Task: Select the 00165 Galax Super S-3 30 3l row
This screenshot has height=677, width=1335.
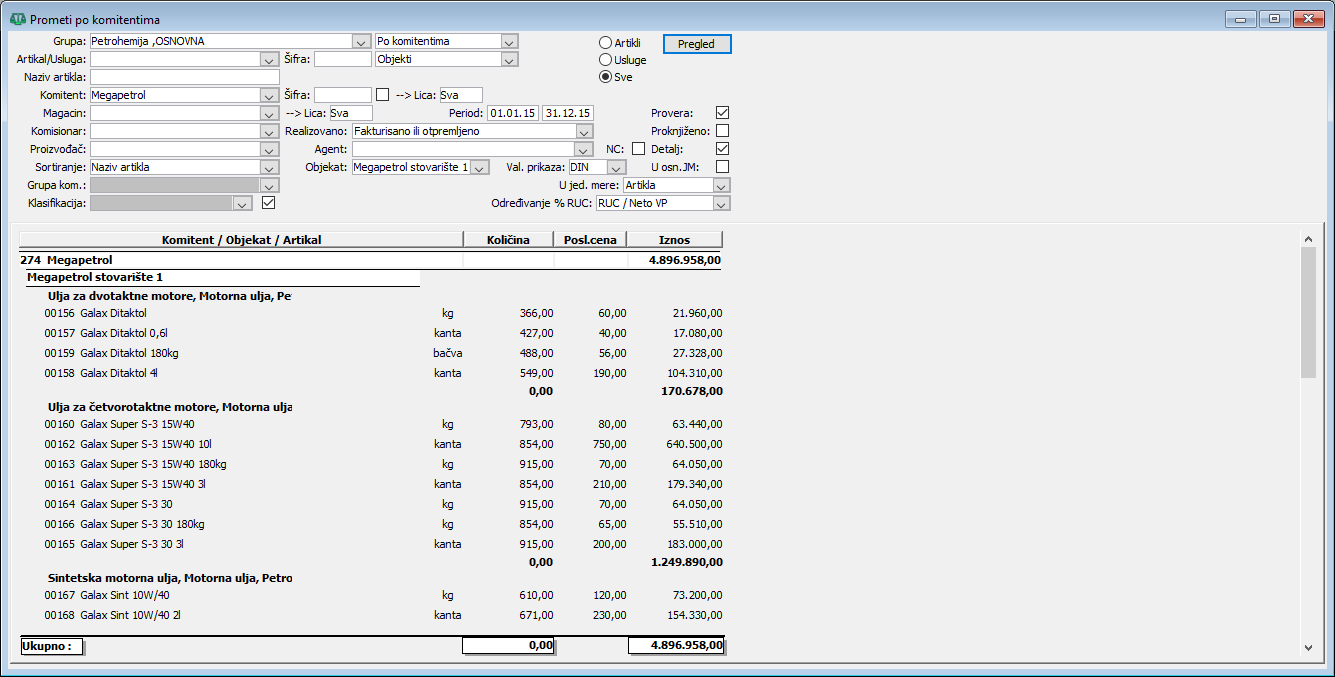Action: [383, 544]
